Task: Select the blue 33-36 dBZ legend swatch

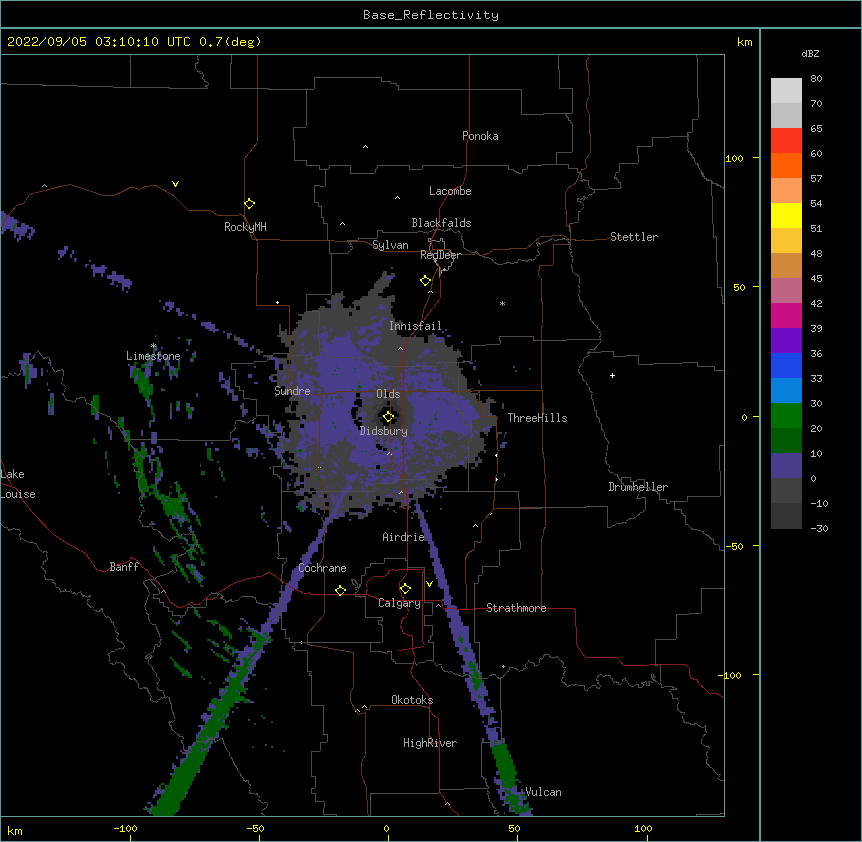Action: 786,365
